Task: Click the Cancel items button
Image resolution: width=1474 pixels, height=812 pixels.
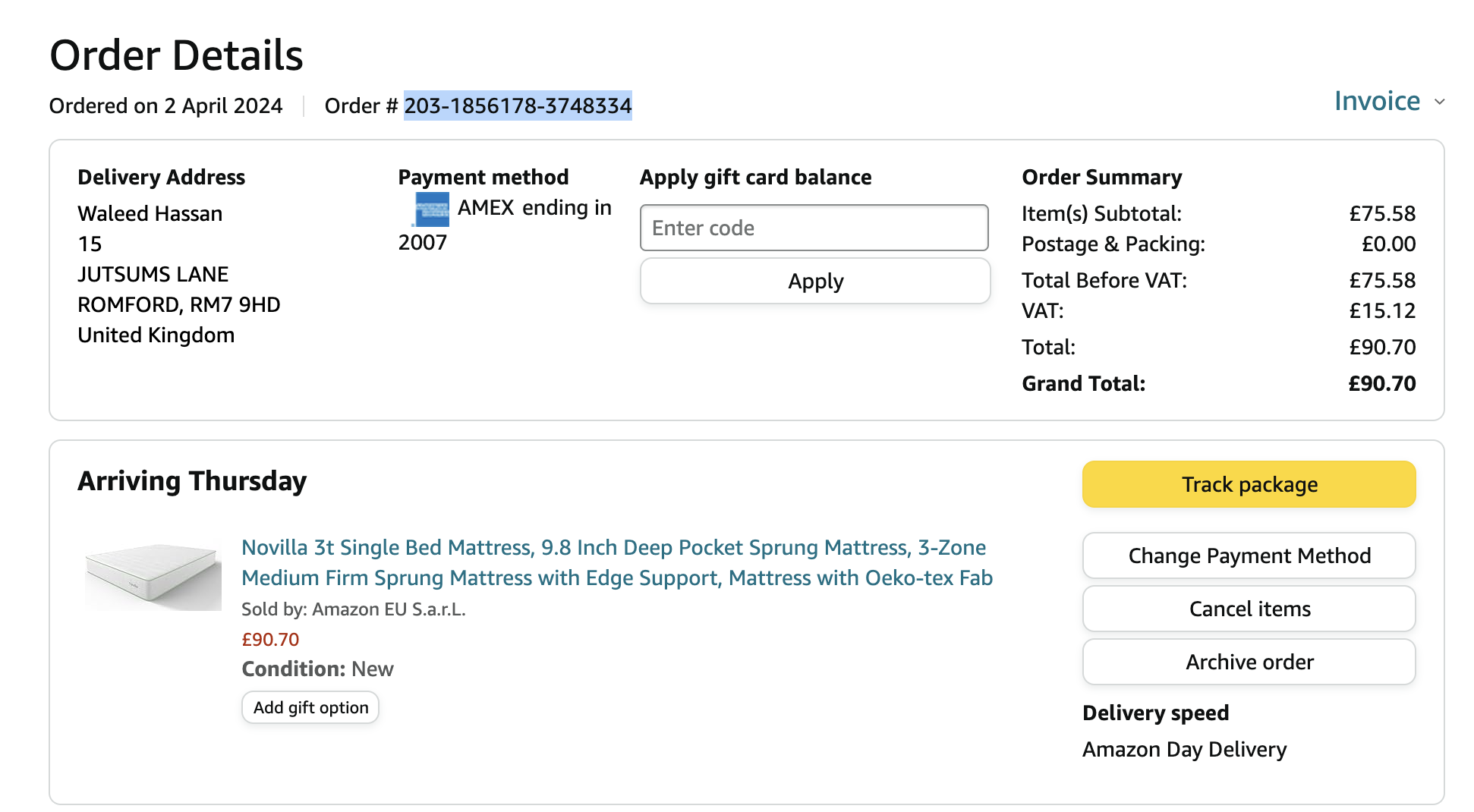Action: tap(1249, 609)
